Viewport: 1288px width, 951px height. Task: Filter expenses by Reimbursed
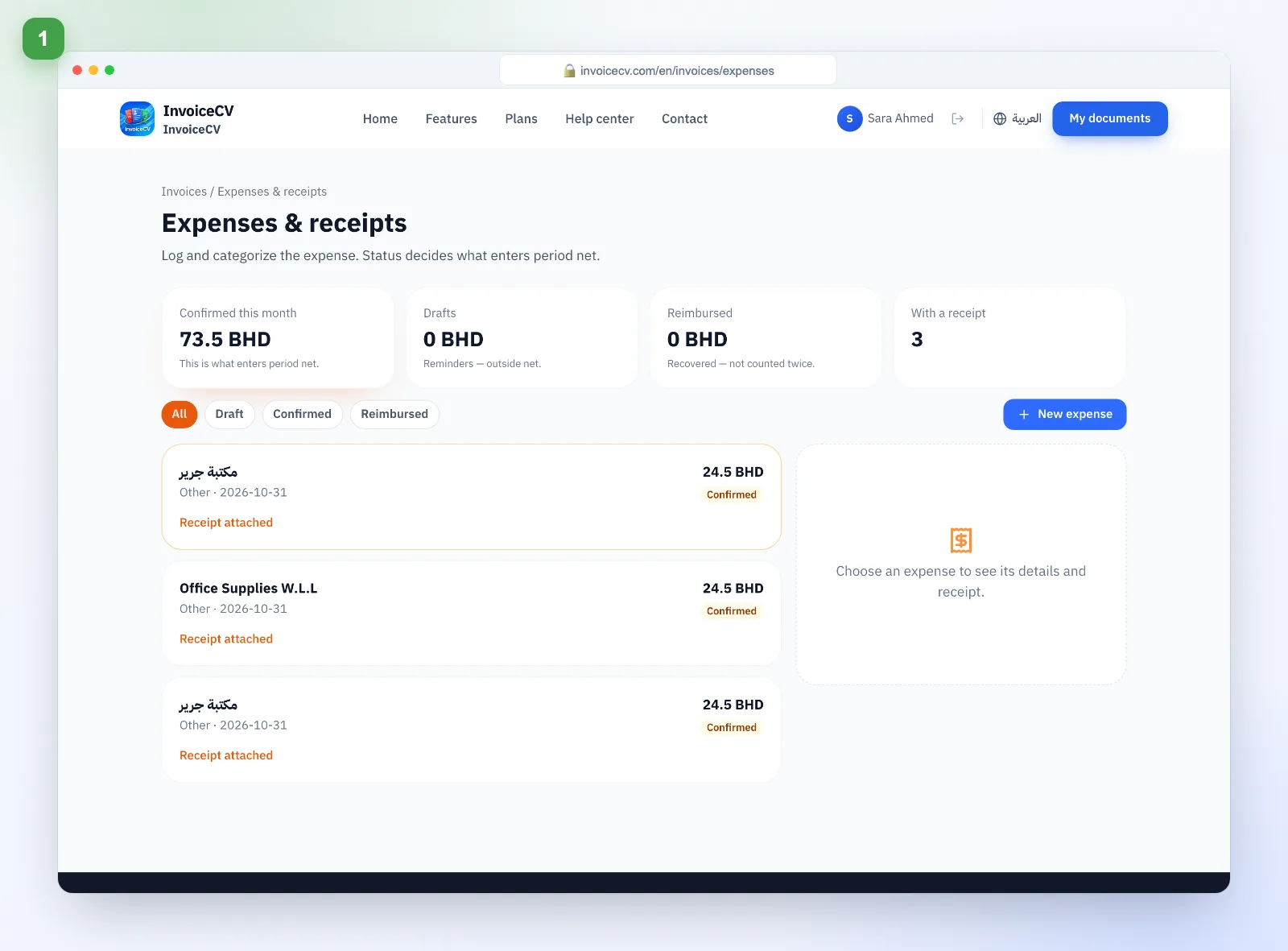(394, 414)
